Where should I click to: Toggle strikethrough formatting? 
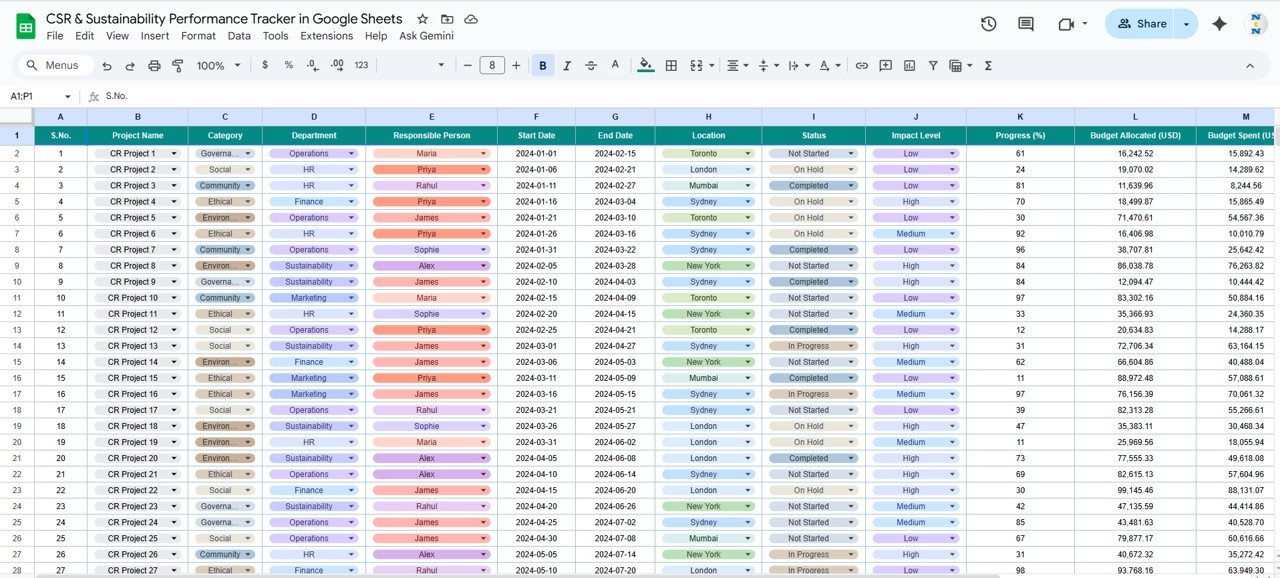coord(591,64)
